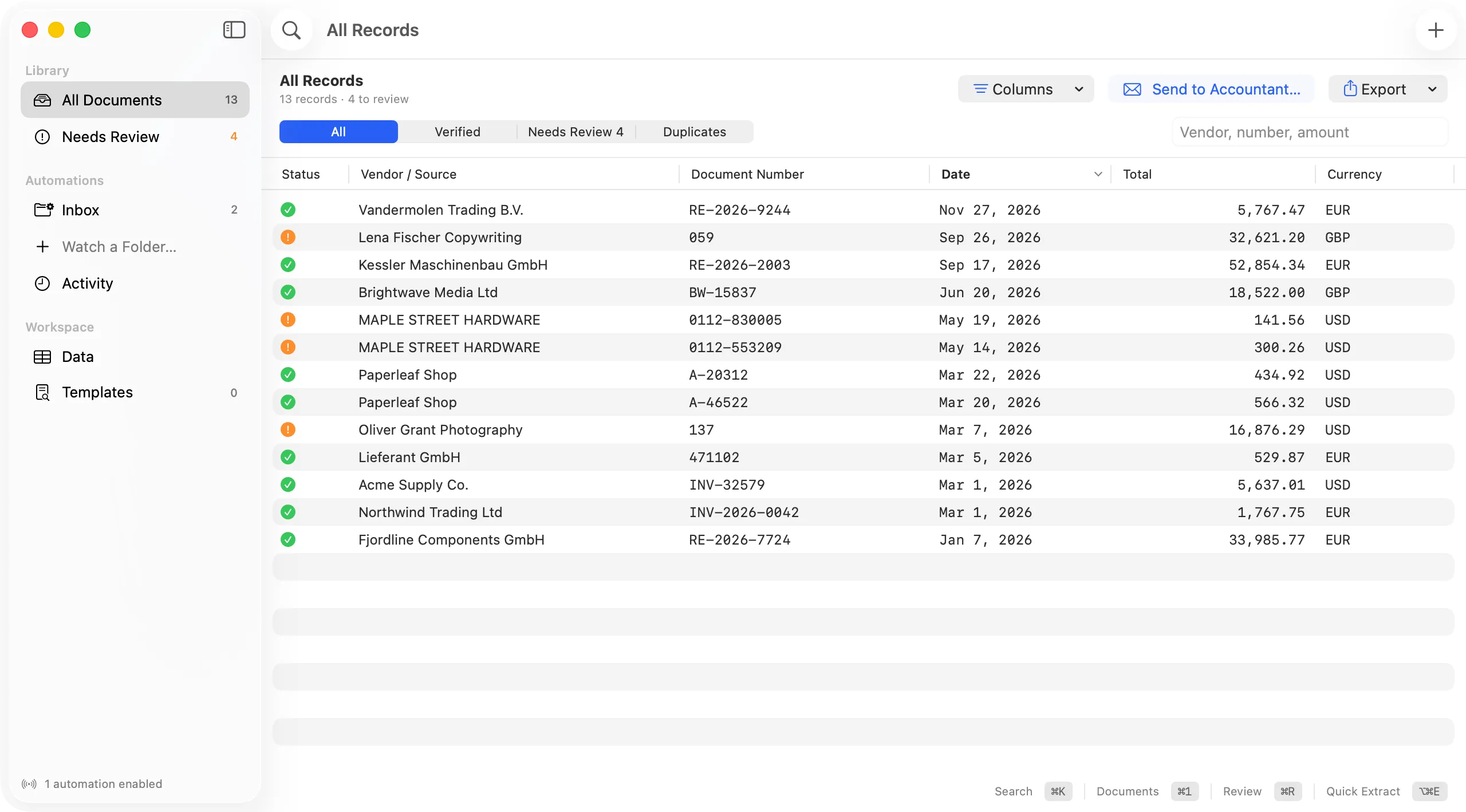The width and height of the screenshot is (1466, 812).
Task: Click the INV-2026-0042 document number
Action: pos(744,513)
